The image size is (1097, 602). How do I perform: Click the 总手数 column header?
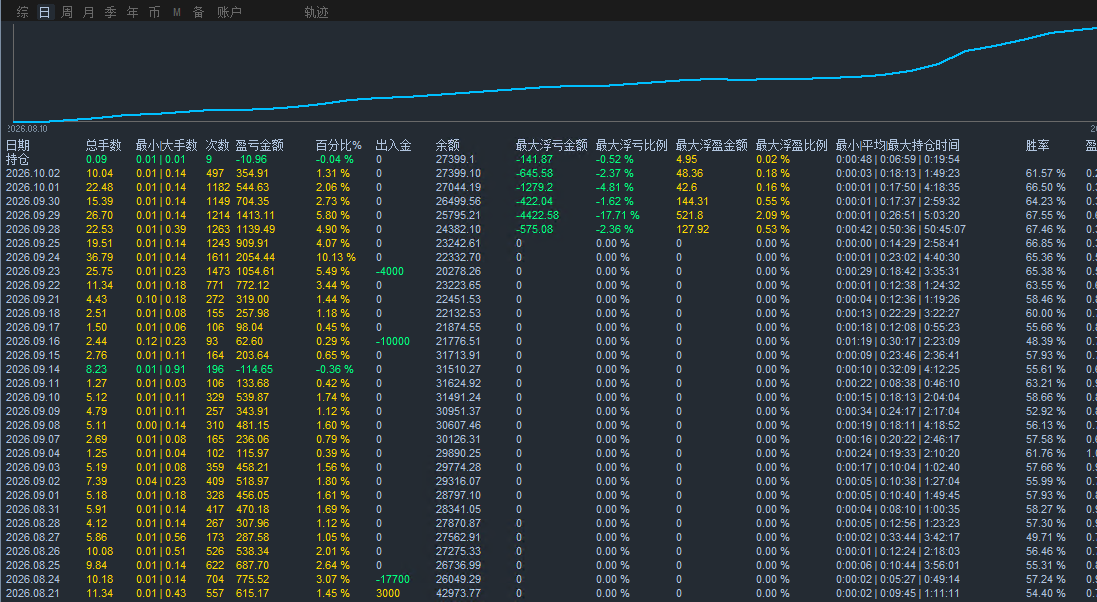click(x=104, y=146)
